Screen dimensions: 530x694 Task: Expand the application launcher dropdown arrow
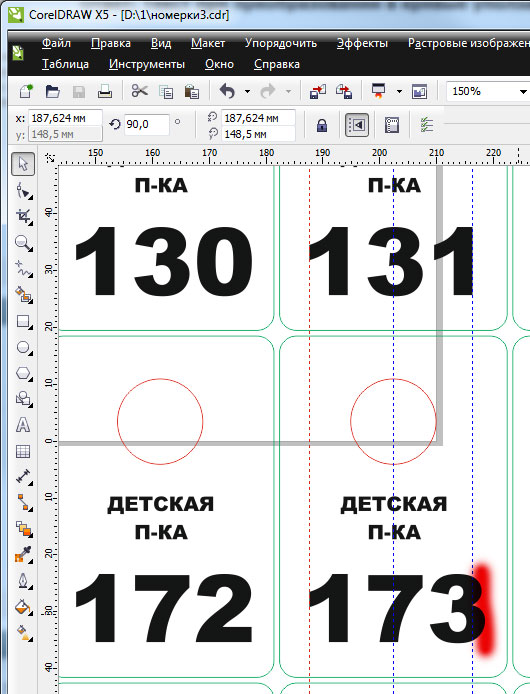pyautogui.click(x=399, y=92)
